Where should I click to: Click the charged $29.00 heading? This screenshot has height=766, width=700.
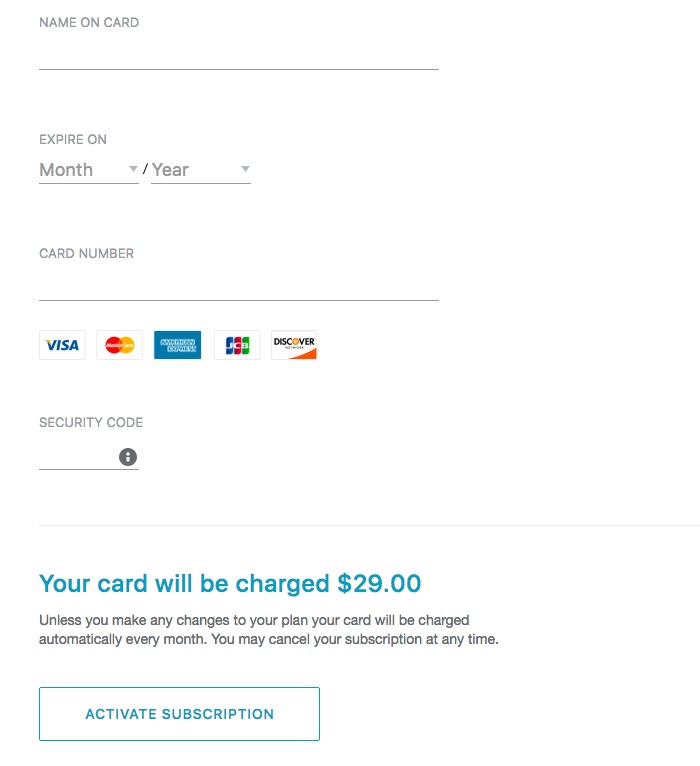(230, 584)
